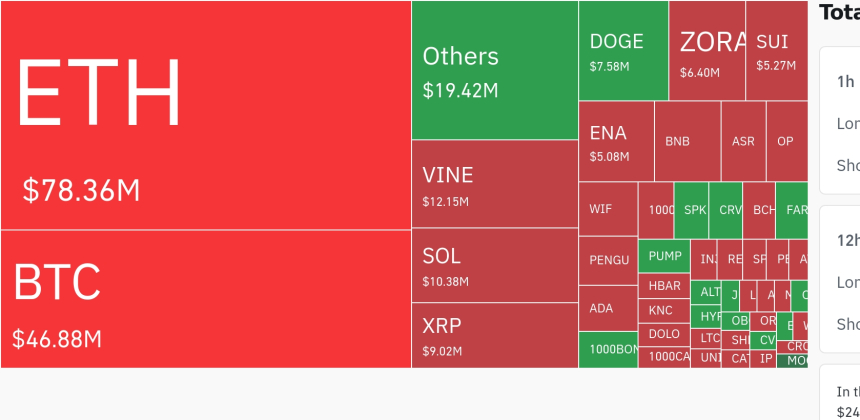The image size is (860, 420).
Task: Click the green CRV tile
Action: [x=725, y=210]
